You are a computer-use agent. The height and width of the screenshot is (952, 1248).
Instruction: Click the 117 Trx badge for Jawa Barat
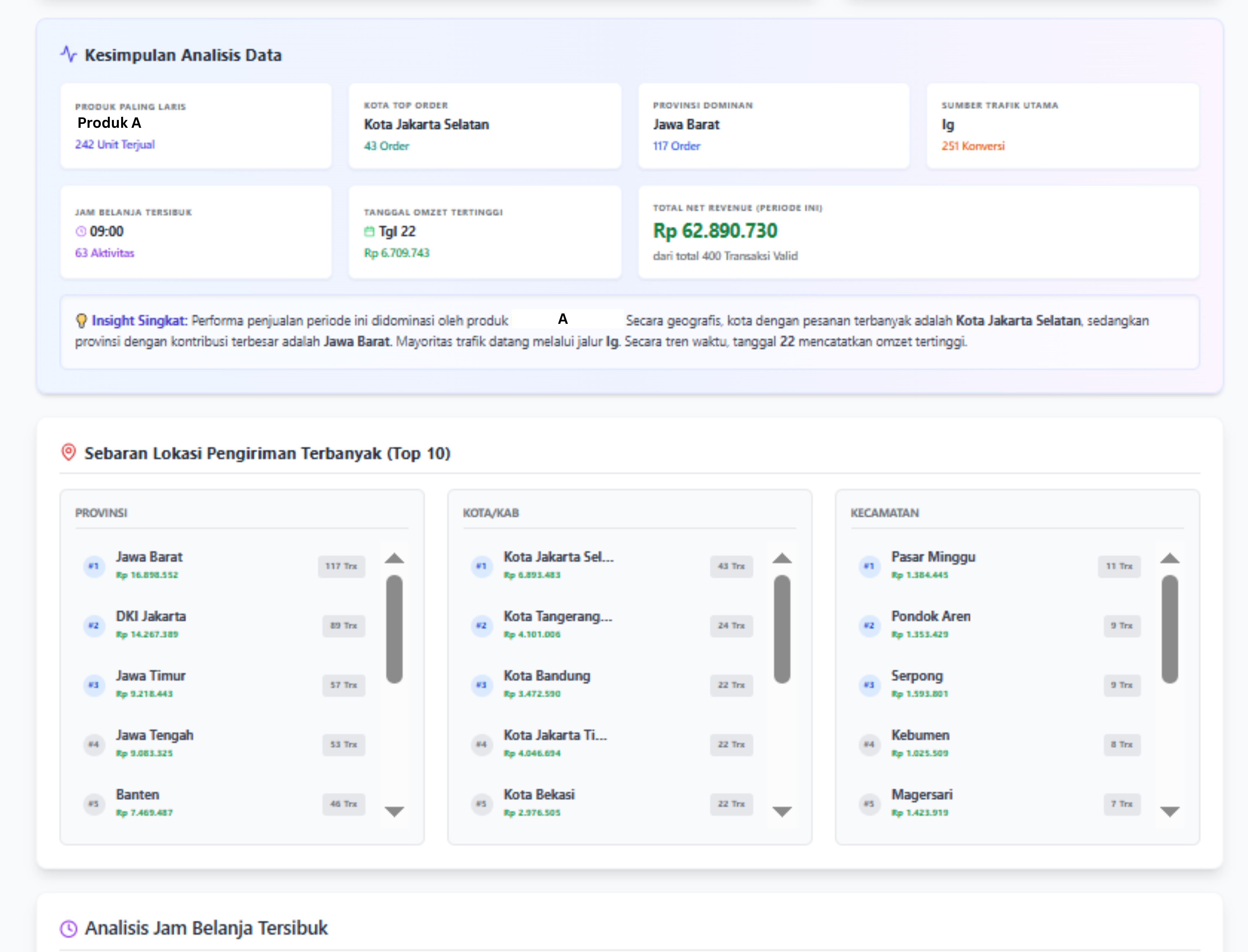pyautogui.click(x=341, y=566)
